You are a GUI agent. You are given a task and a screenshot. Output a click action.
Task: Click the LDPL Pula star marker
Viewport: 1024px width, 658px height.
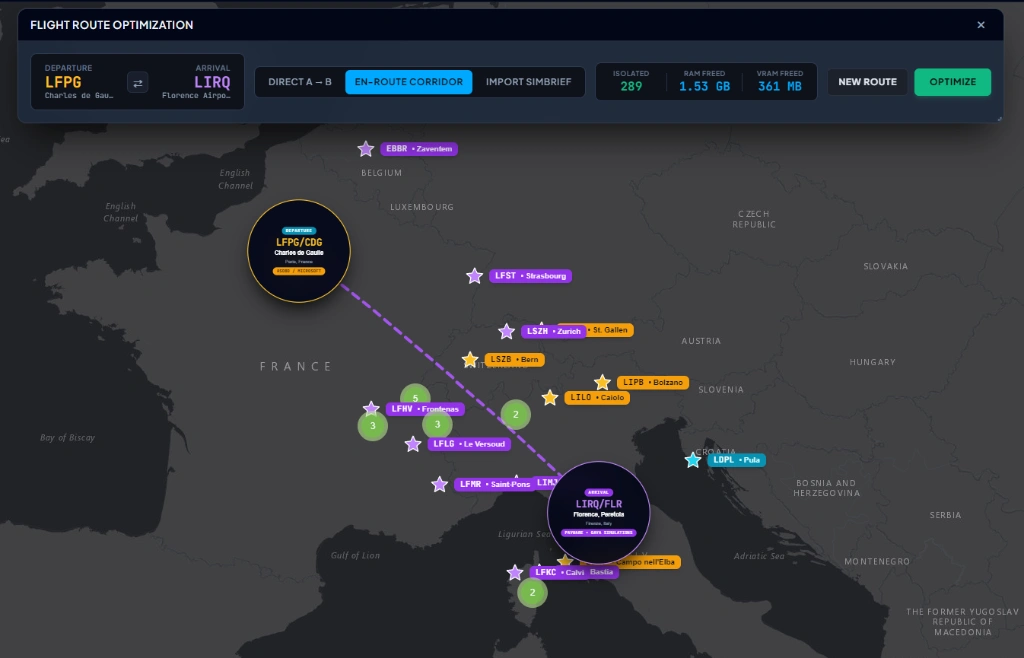[x=693, y=460]
